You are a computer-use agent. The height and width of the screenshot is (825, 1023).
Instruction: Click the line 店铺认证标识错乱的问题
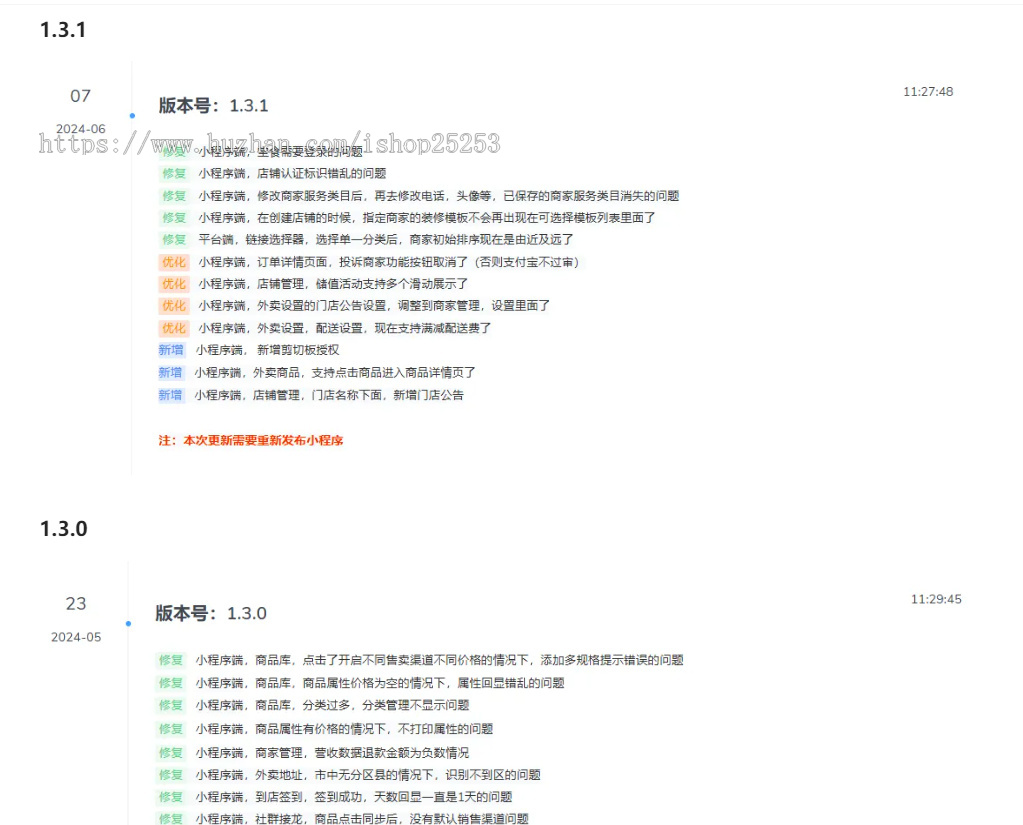292,173
